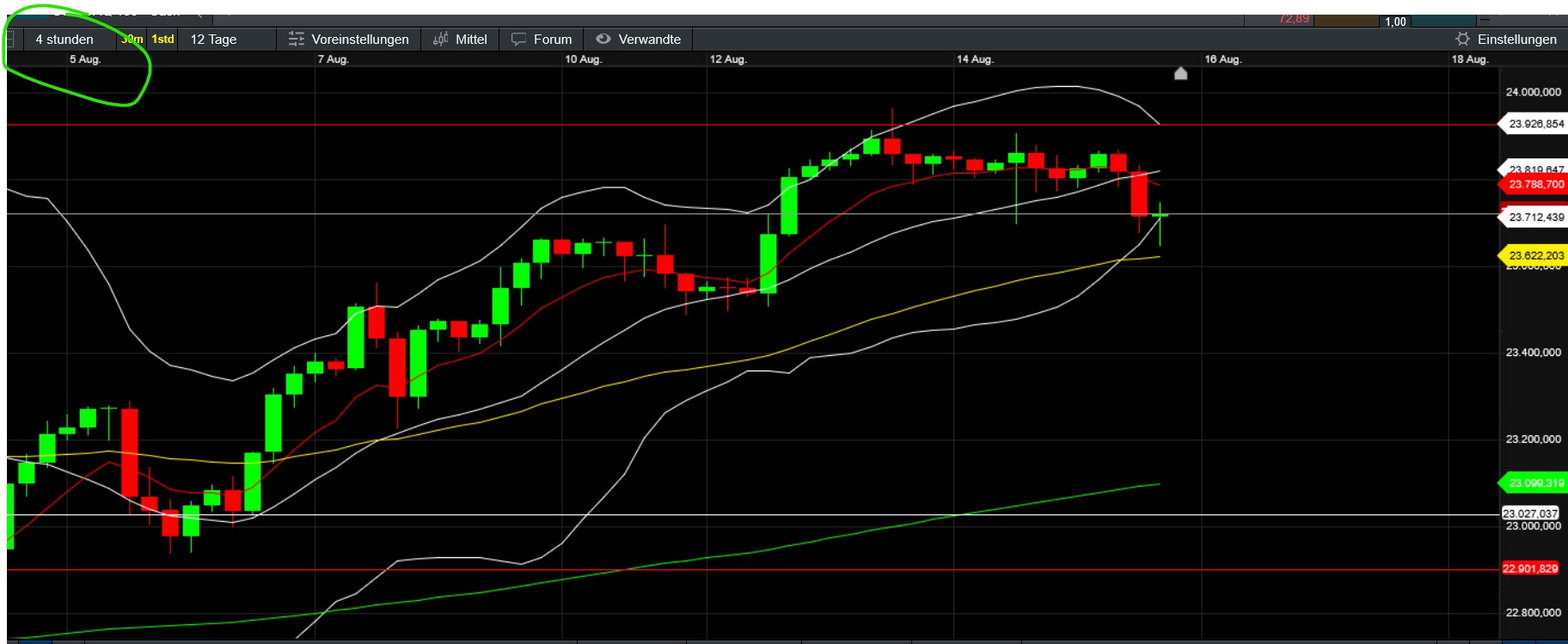Screen dimensions: 1568x644
Task: Grab the toolbar grip handle at left edge
Action: tap(10, 40)
